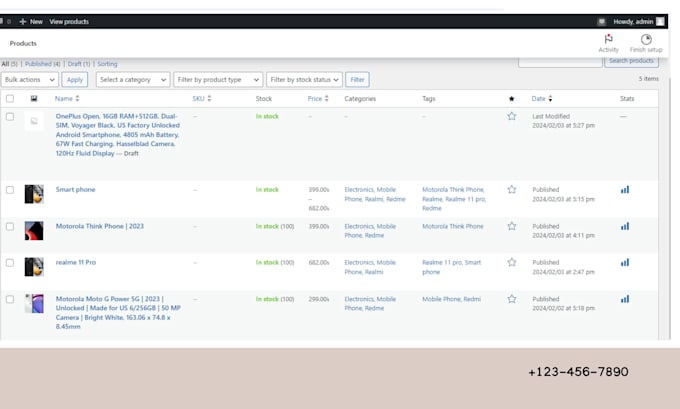The image size is (680, 409).
Task: Open stats chart for Smart phone
Action: [x=624, y=190]
